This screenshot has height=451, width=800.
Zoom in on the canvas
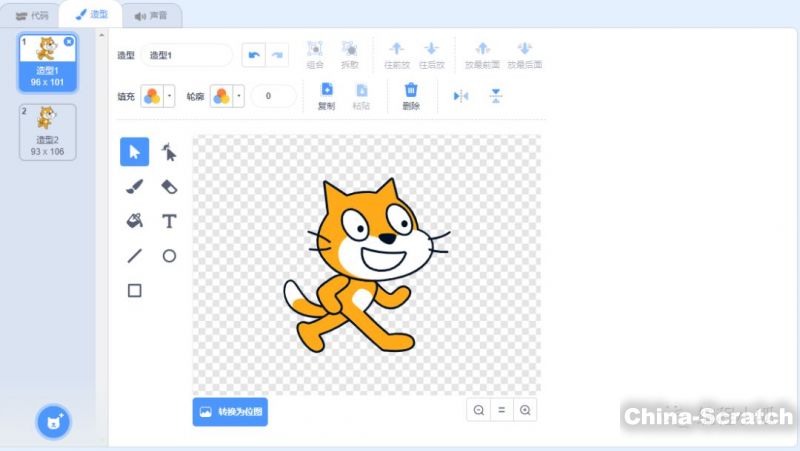(x=525, y=409)
